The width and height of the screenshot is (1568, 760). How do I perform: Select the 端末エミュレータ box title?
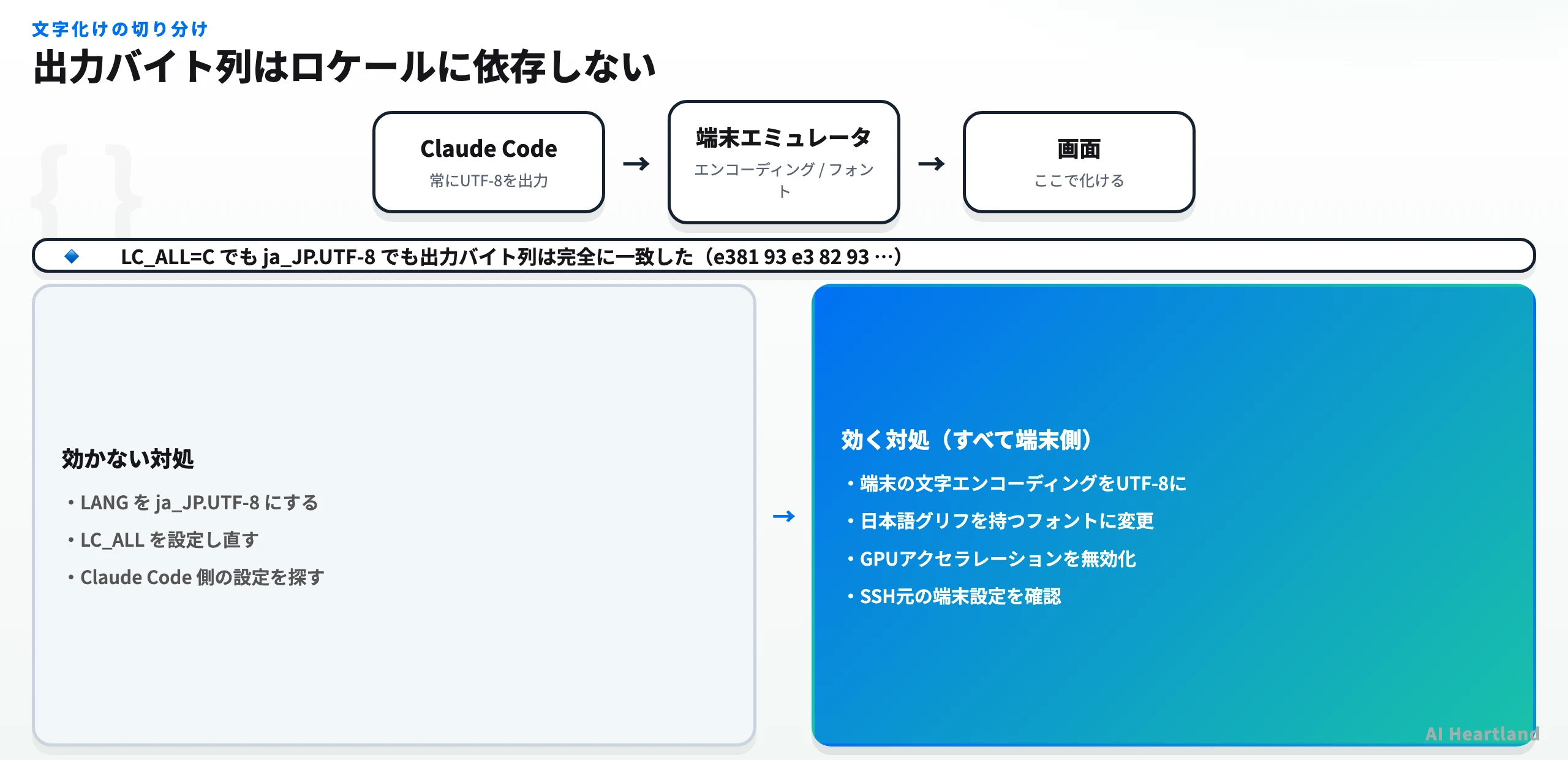tap(783, 138)
